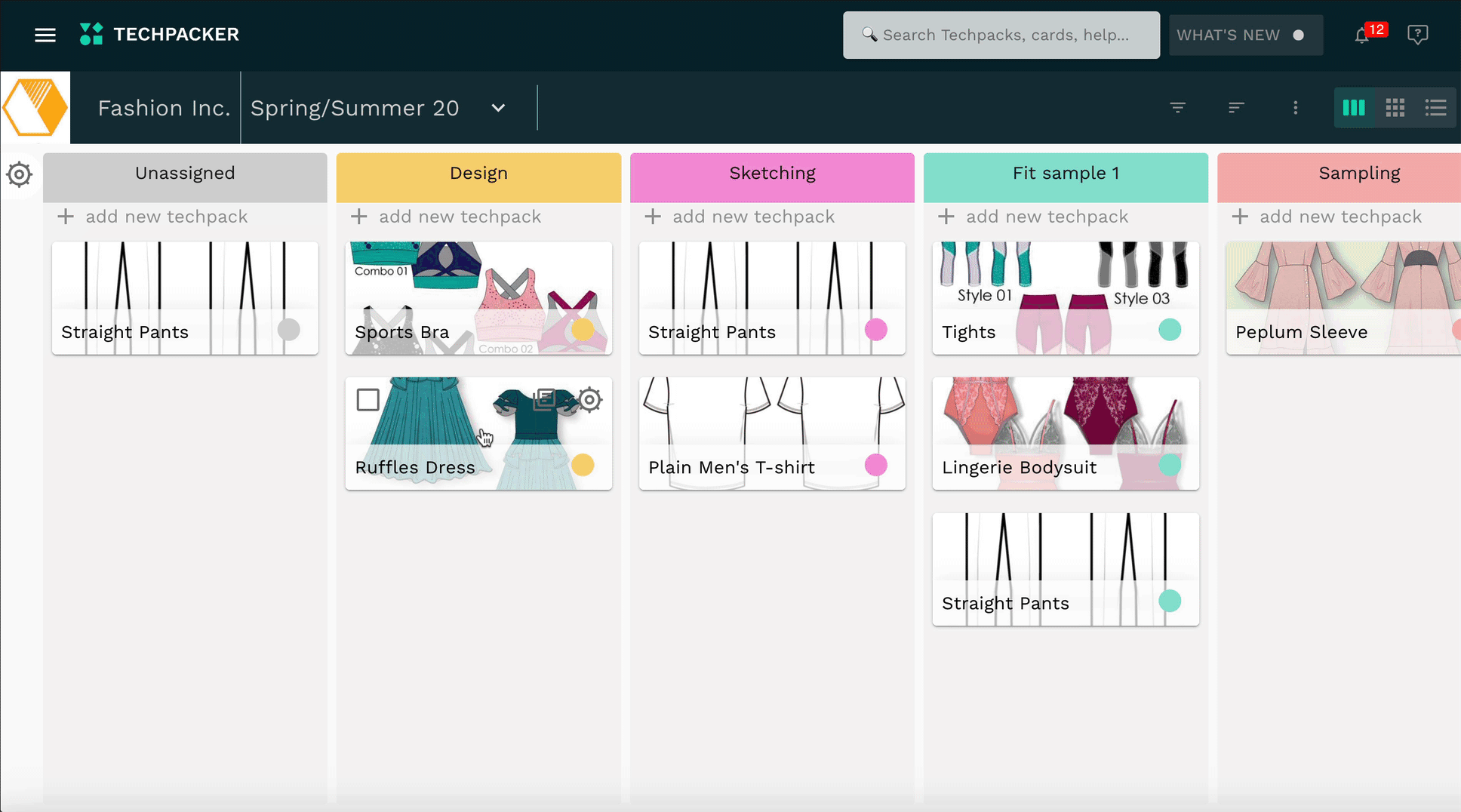Switch to list view
This screenshot has height=812, width=1461.
pos(1435,108)
